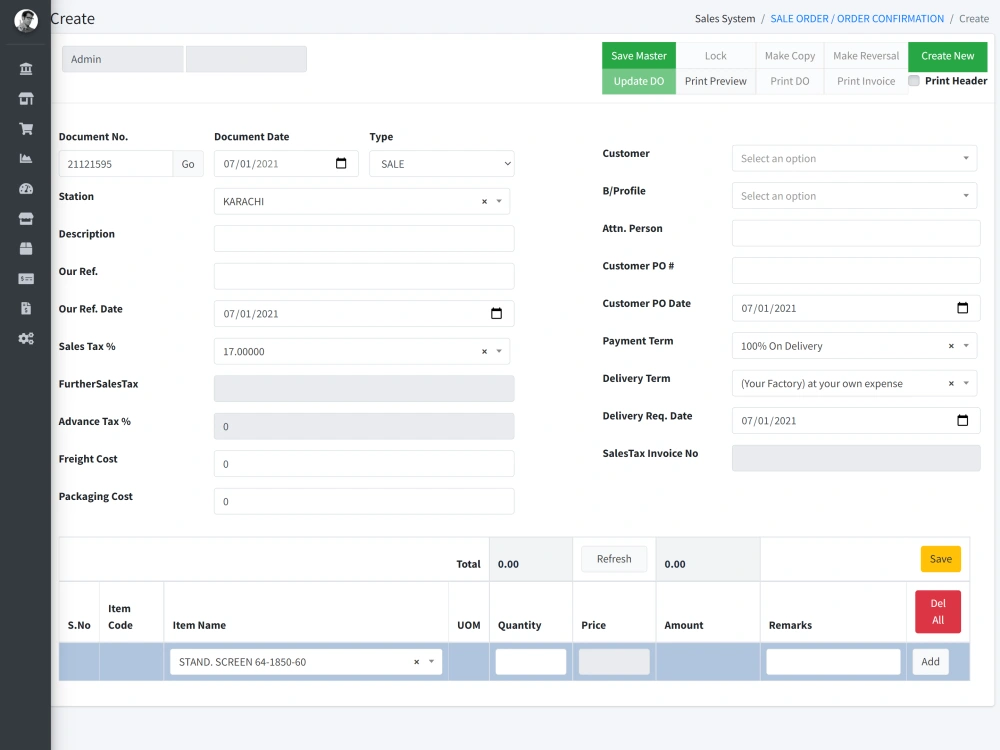
Task: Open the shopping cart module
Action: [25, 128]
